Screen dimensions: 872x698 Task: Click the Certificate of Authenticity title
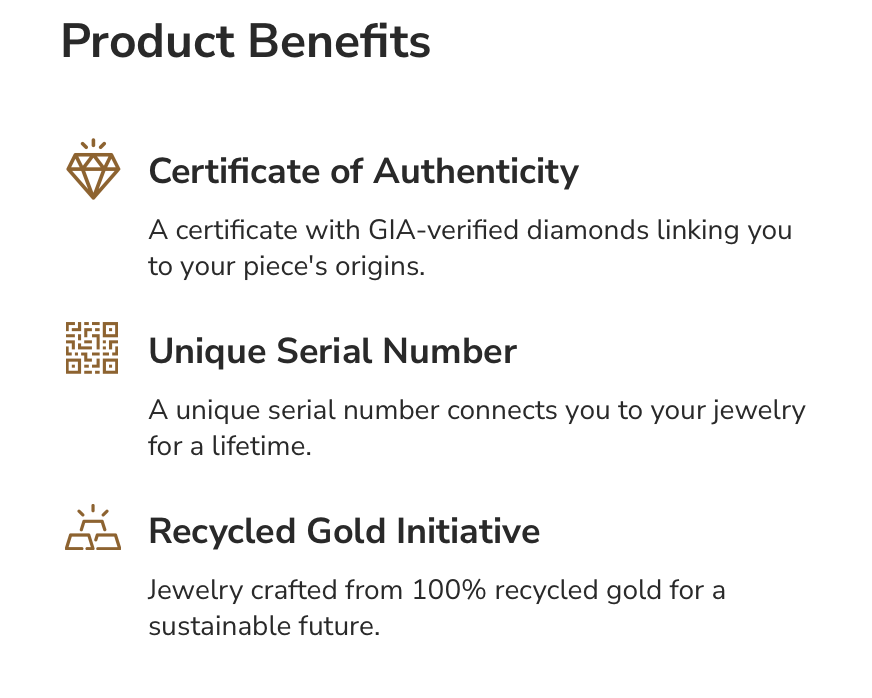[x=363, y=171]
